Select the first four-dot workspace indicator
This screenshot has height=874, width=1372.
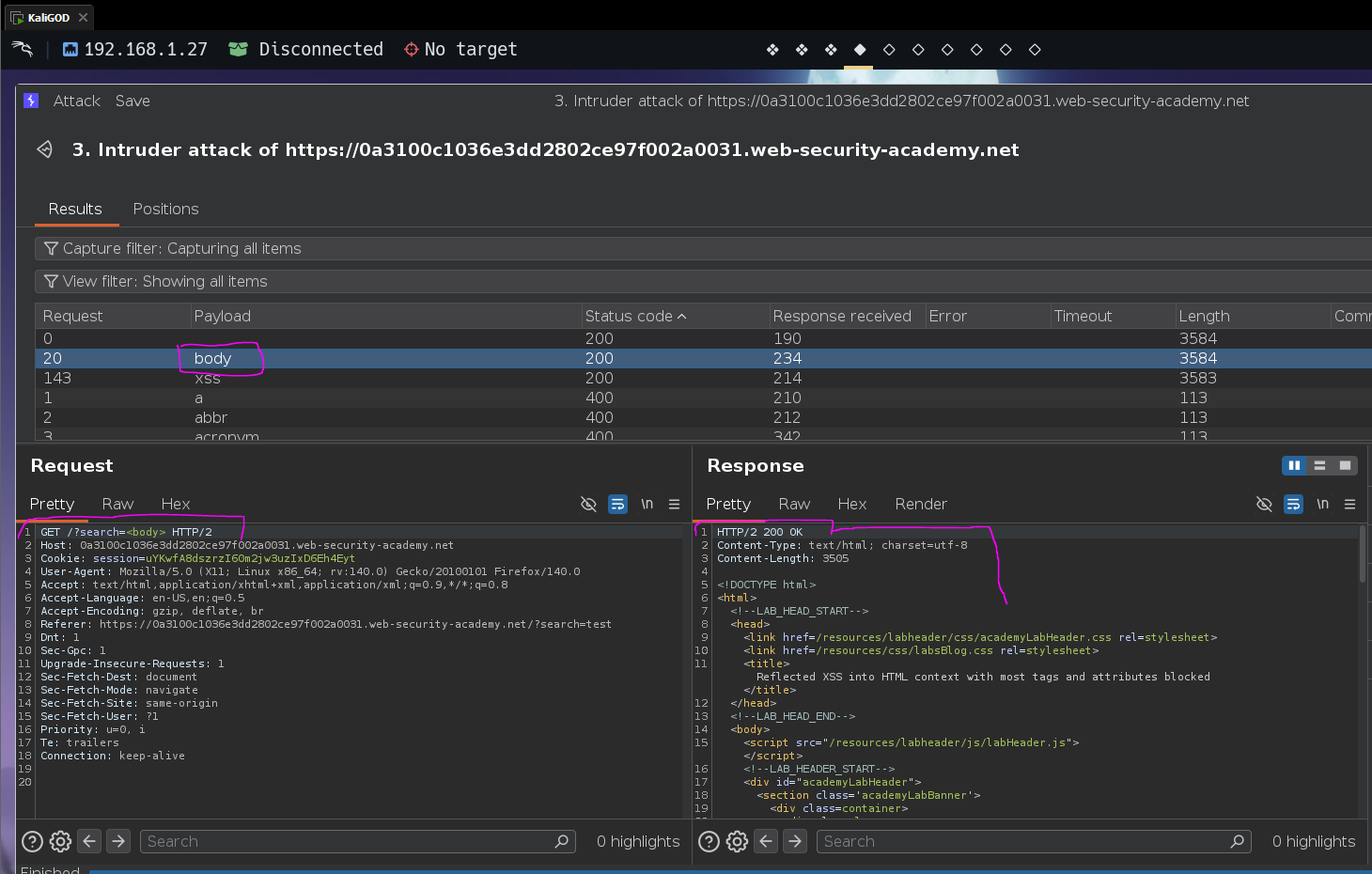[x=772, y=50]
